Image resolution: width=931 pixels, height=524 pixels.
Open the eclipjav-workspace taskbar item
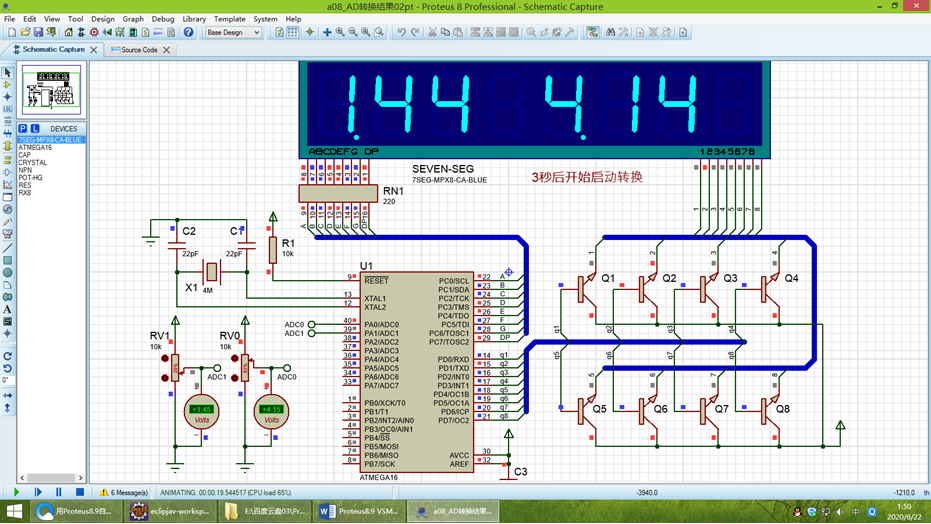click(170, 511)
